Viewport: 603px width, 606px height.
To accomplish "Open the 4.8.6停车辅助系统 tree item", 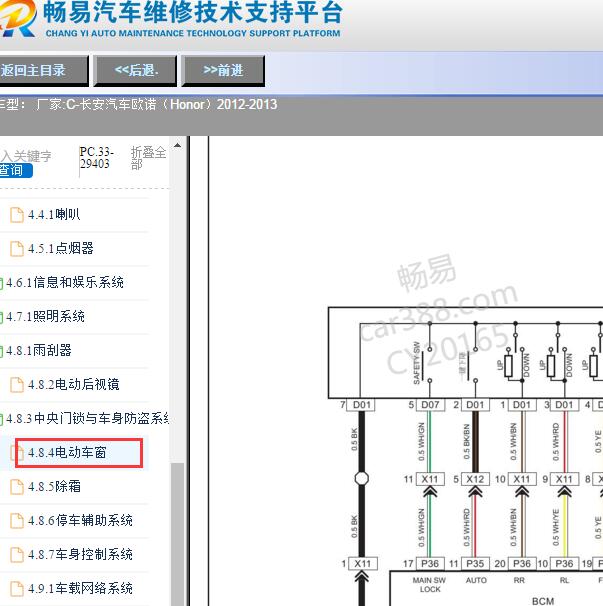I will [80, 521].
